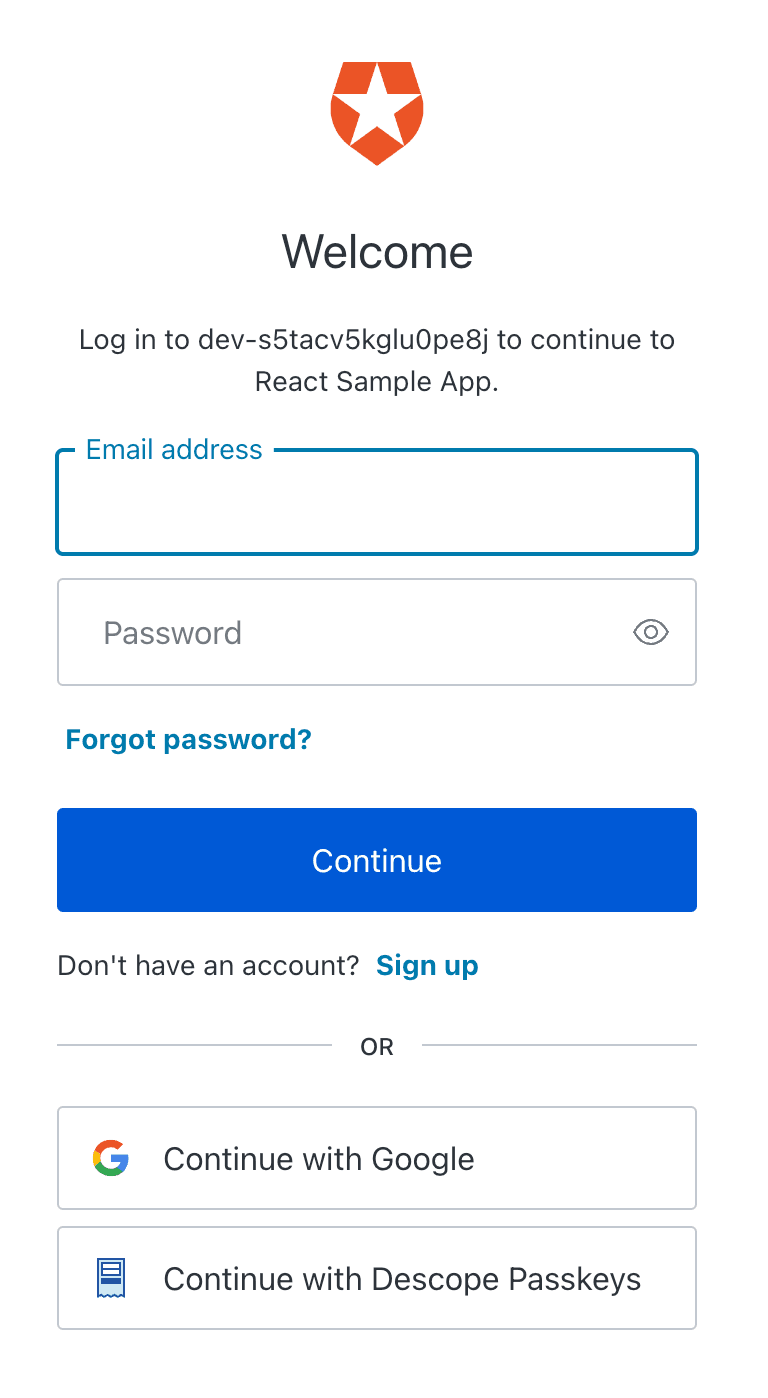Continue with Google sign in
Screen dimensions: 768x1398
(x=377, y=1157)
